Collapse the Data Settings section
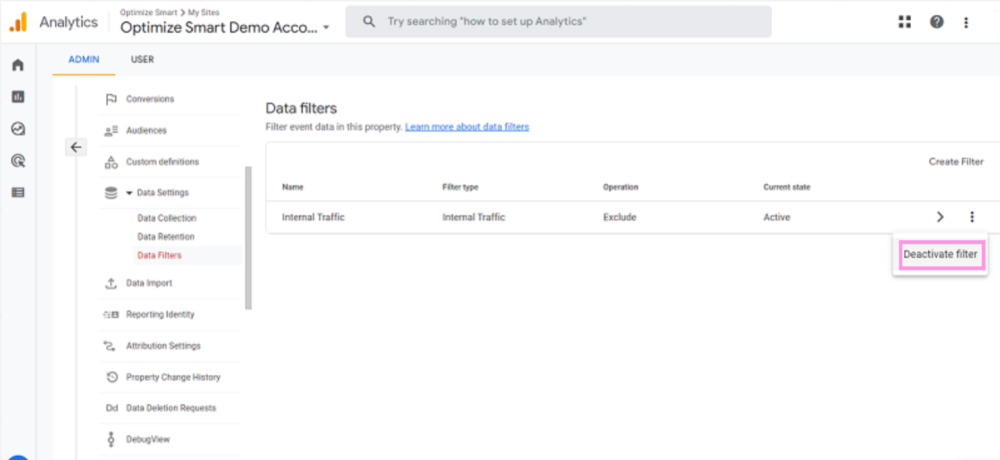 click(130, 193)
